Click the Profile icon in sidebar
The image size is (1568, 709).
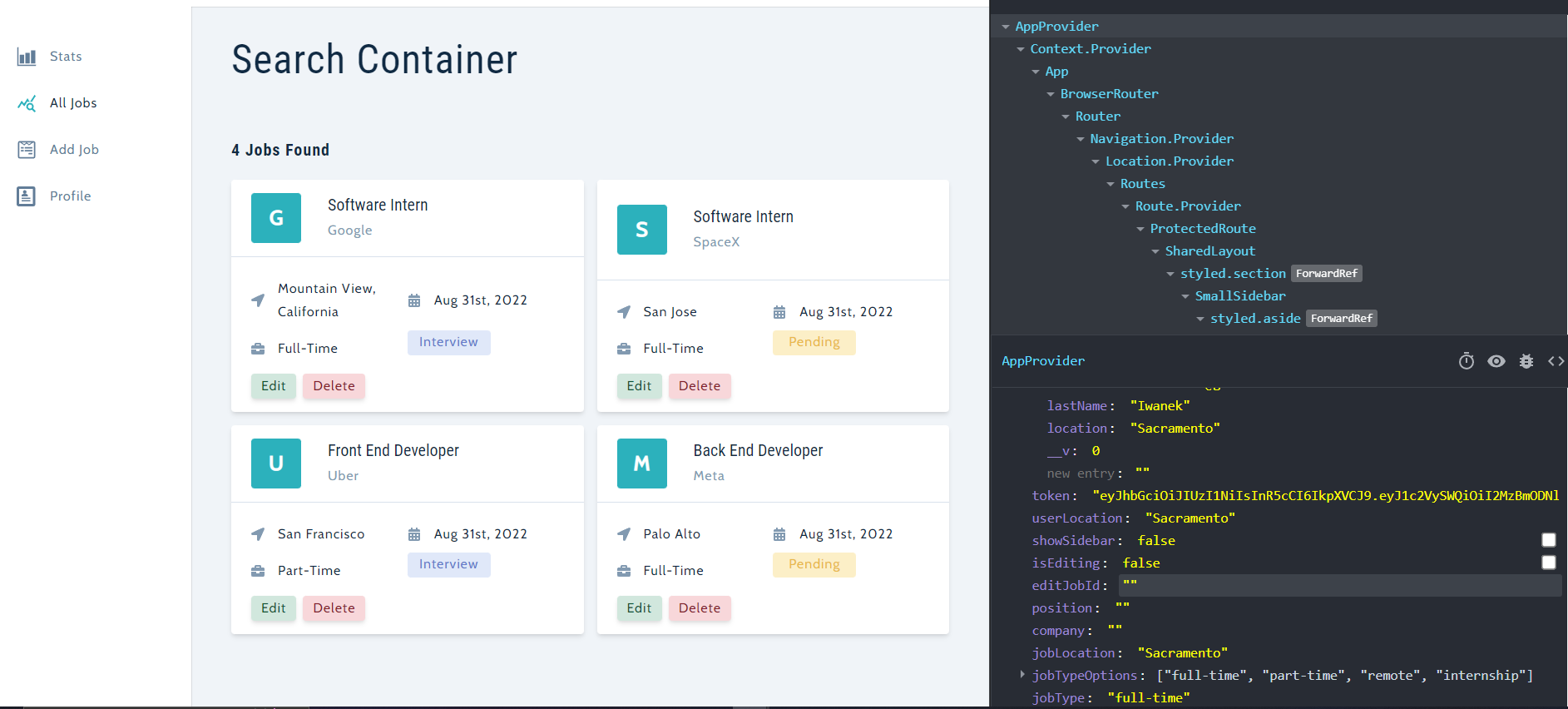coord(27,196)
